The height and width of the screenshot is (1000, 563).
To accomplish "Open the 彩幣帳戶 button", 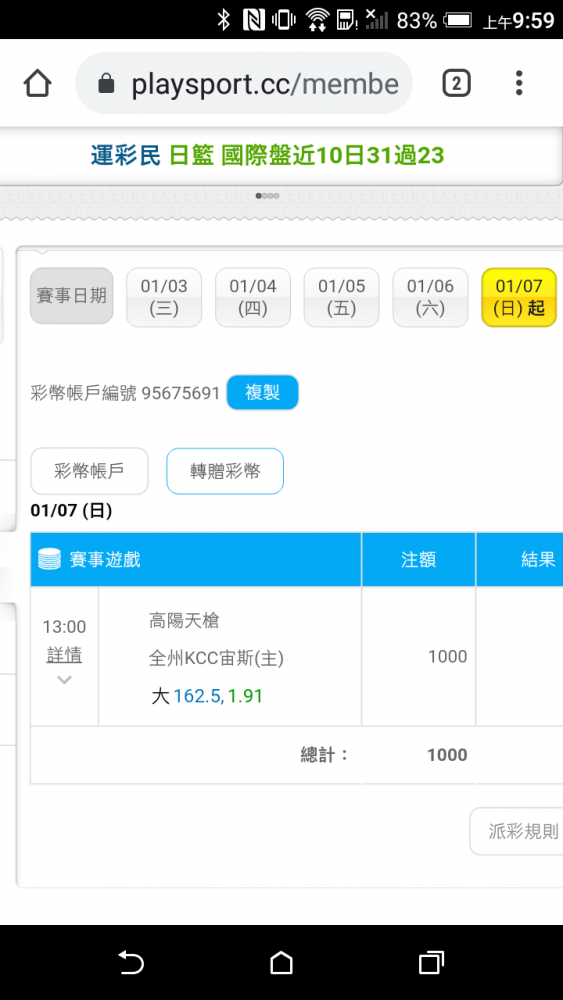I will (89, 471).
